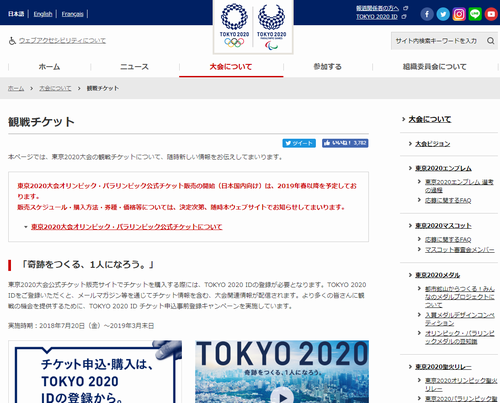Image resolution: width=500 pixels, height=403 pixels.
Task: Open オリンピック・パラリンピックメダルの豆知識 link
Action: [x=460, y=337]
